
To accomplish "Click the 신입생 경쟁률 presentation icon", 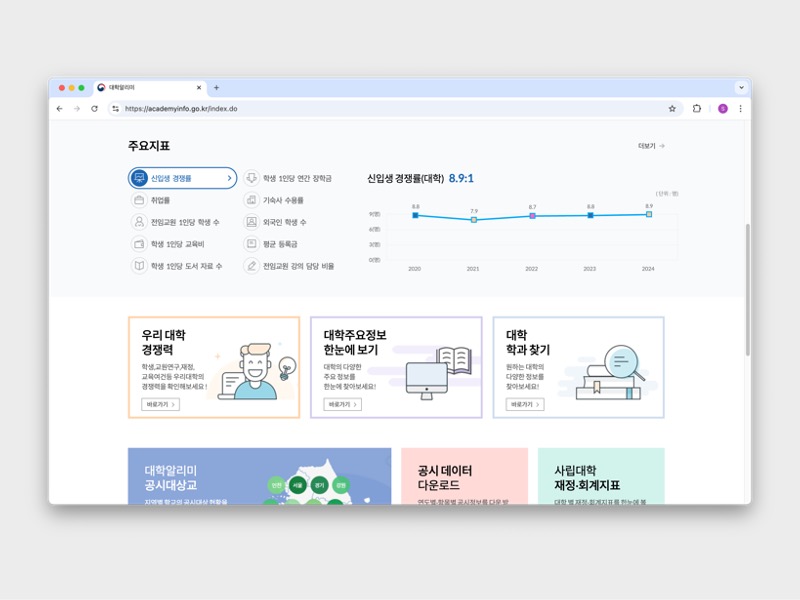I will [x=139, y=178].
